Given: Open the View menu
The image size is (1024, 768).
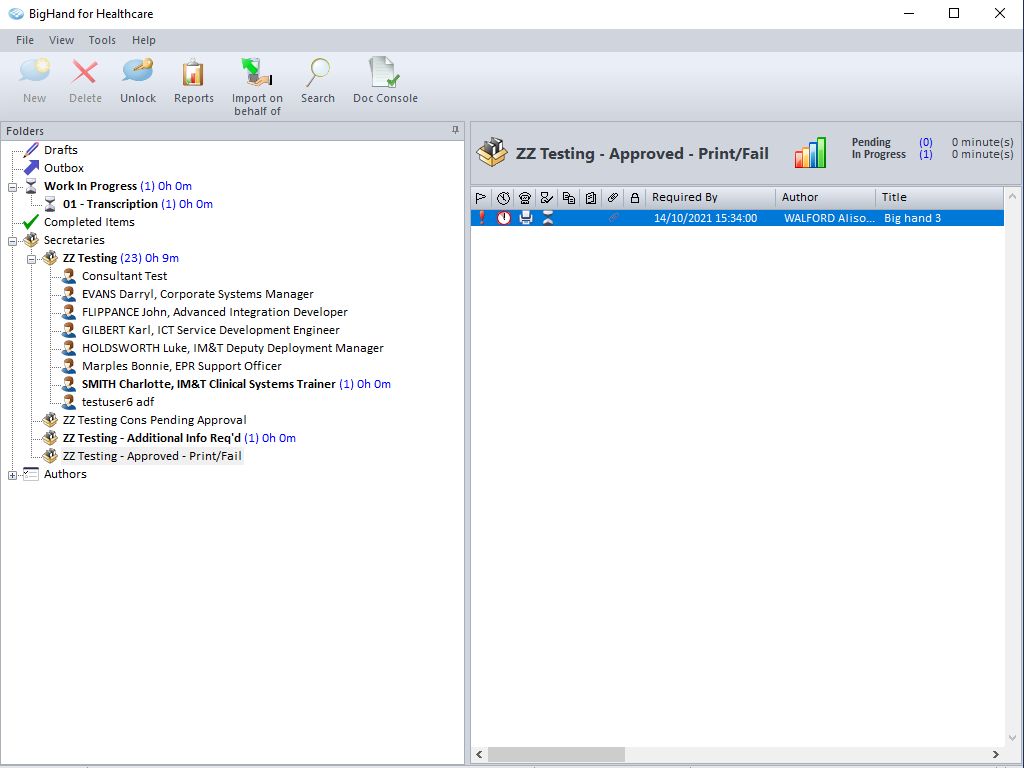Looking at the screenshot, I should pos(61,40).
